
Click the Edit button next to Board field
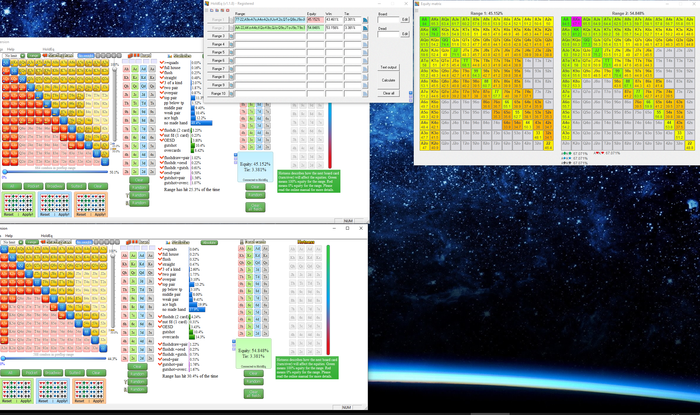pos(405,20)
